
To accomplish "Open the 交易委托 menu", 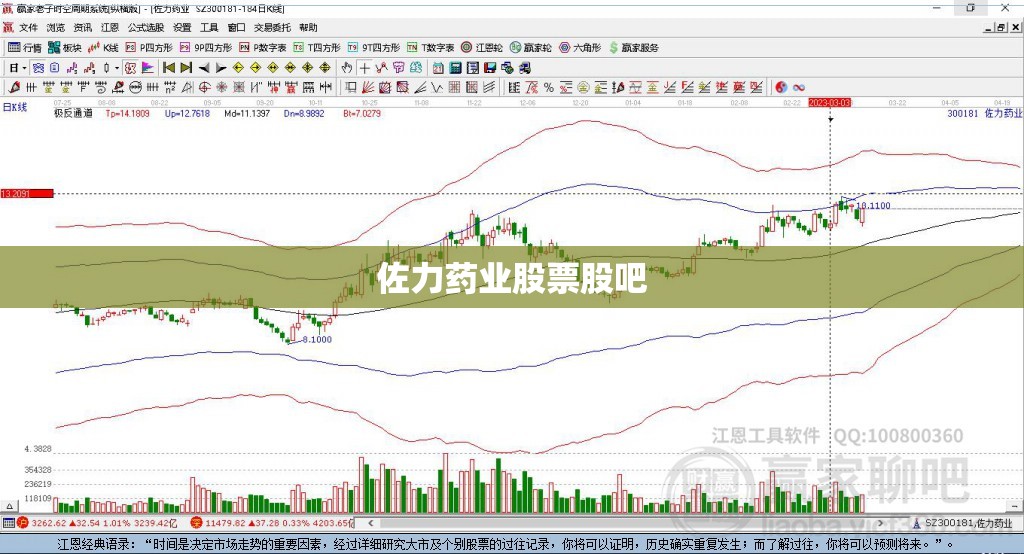I will tap(272, 27).
